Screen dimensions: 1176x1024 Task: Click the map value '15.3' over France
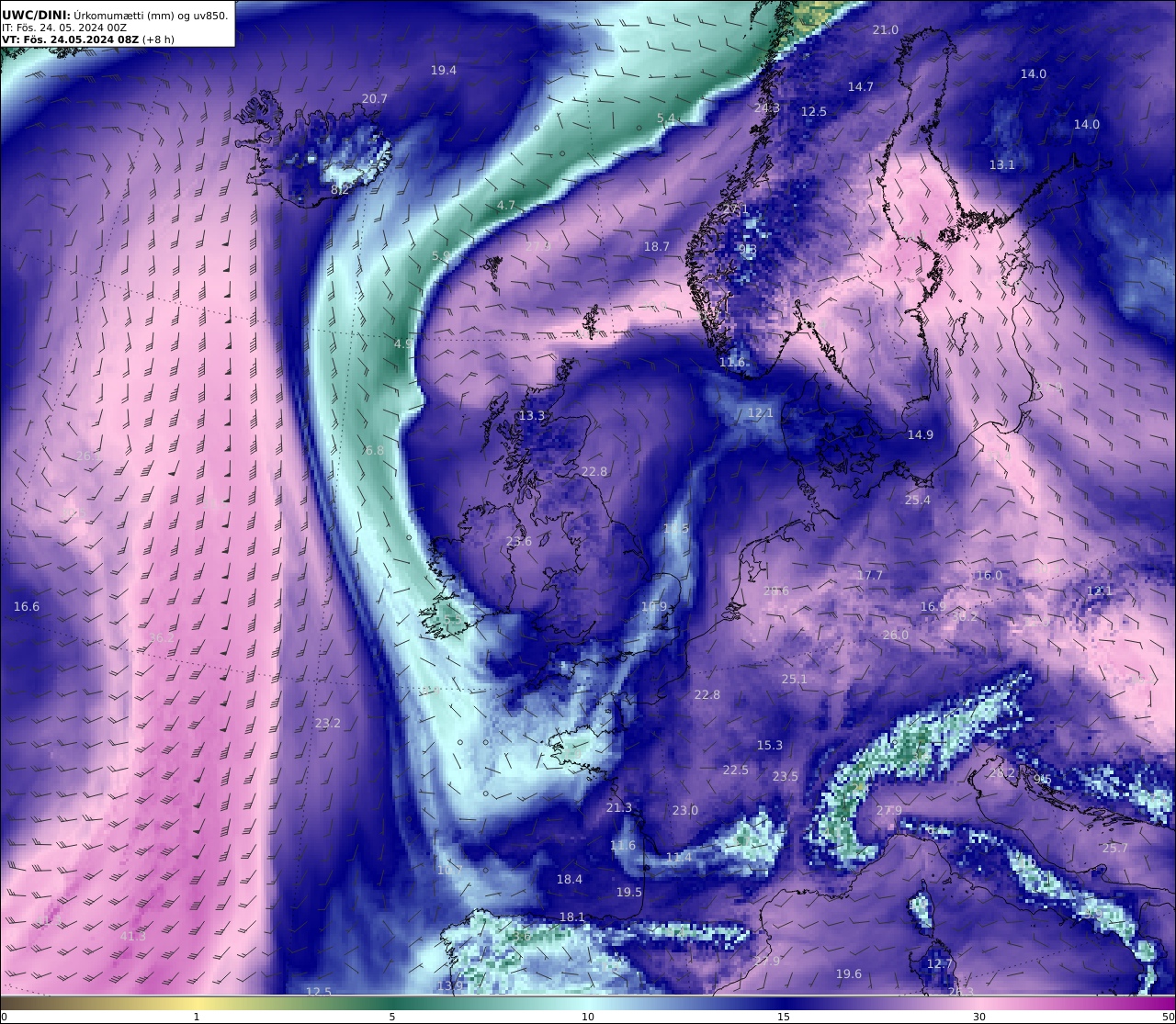770,746
